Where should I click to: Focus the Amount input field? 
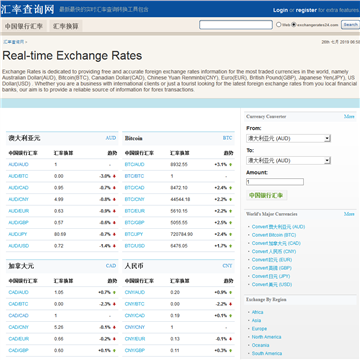click(x=275, y=182)
